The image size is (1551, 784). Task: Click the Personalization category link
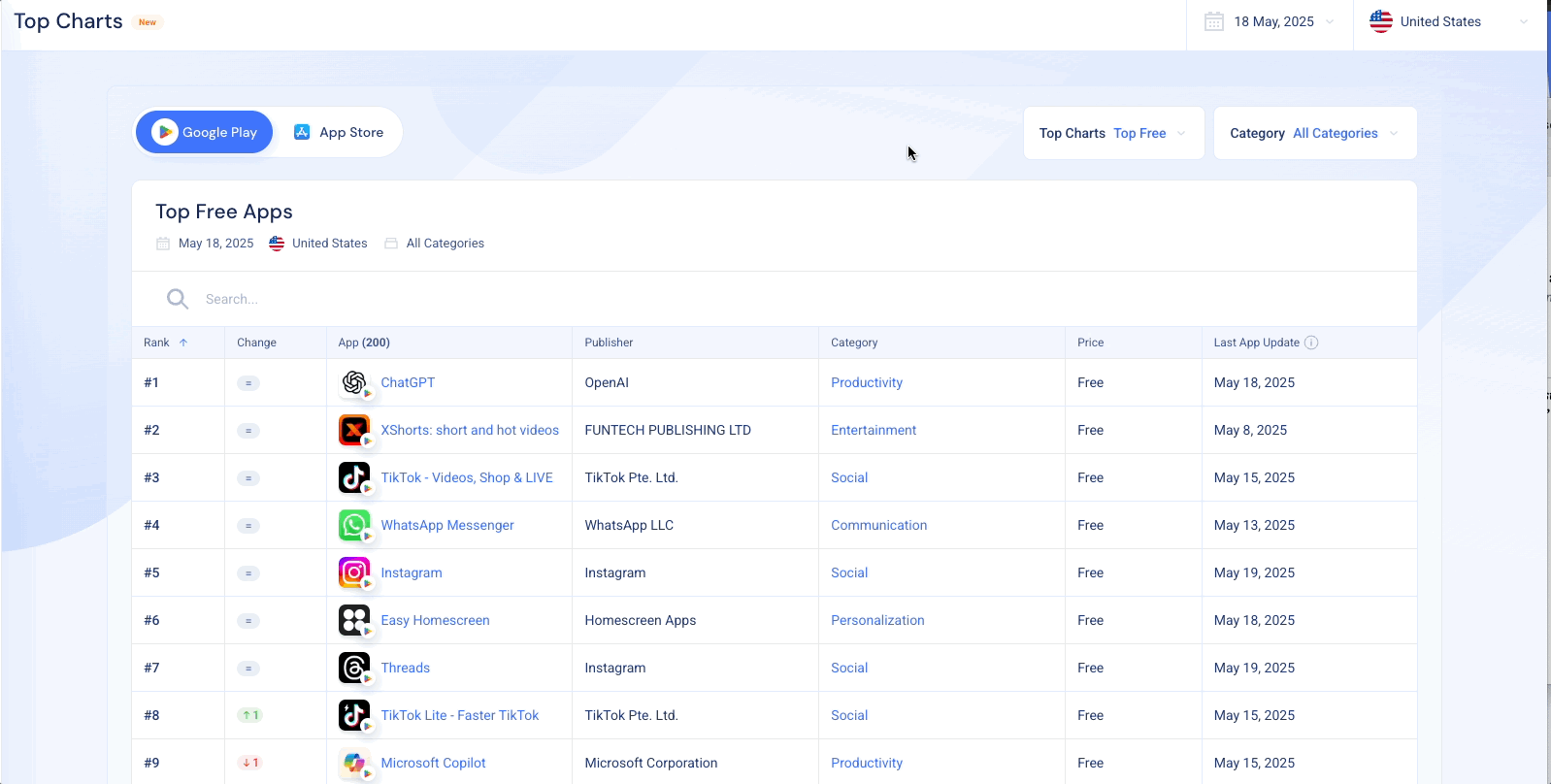pyautogui.click(x=877, y=620)
